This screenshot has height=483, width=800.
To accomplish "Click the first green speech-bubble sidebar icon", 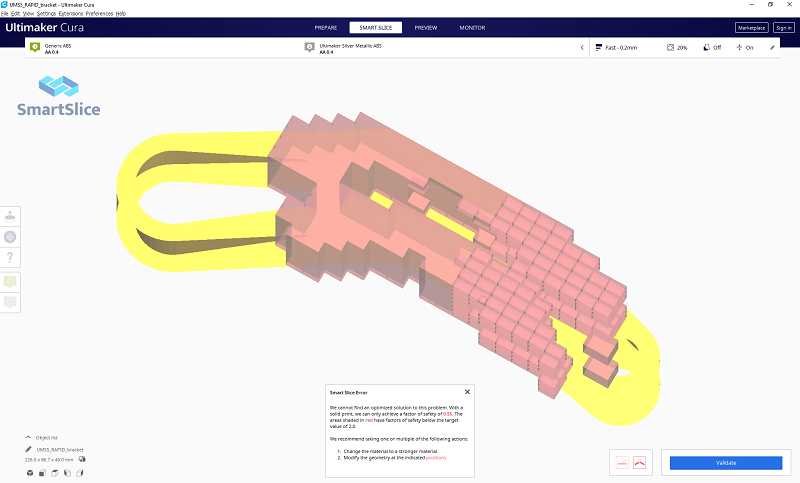I will click(x=10, y=282).
